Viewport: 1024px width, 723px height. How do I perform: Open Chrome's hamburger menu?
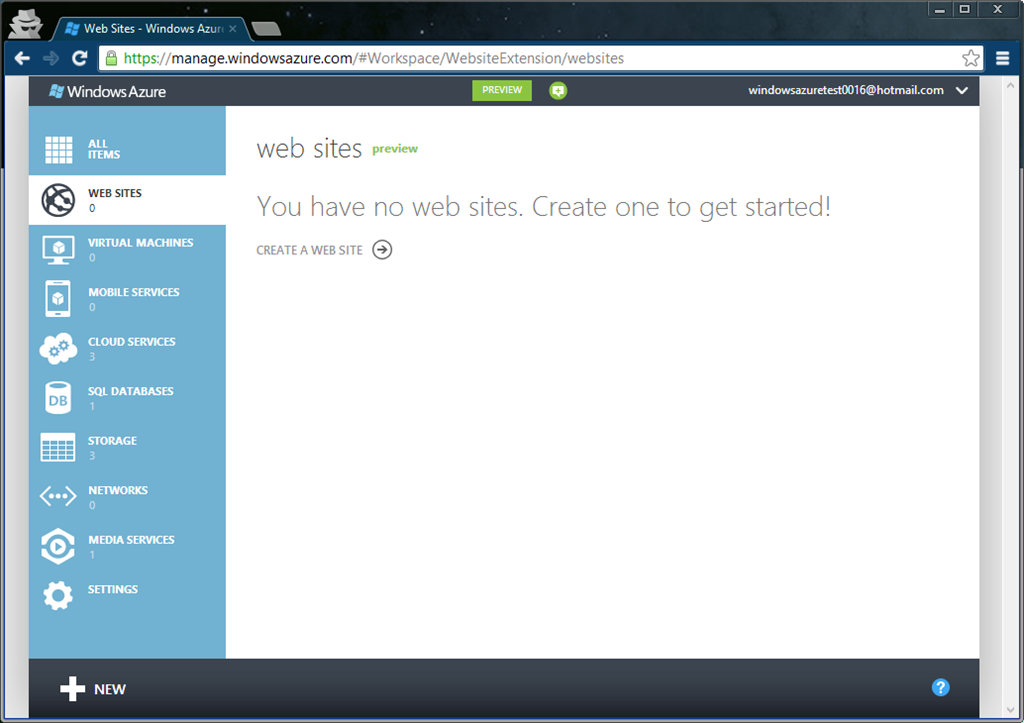click(x=1003, y=58)
